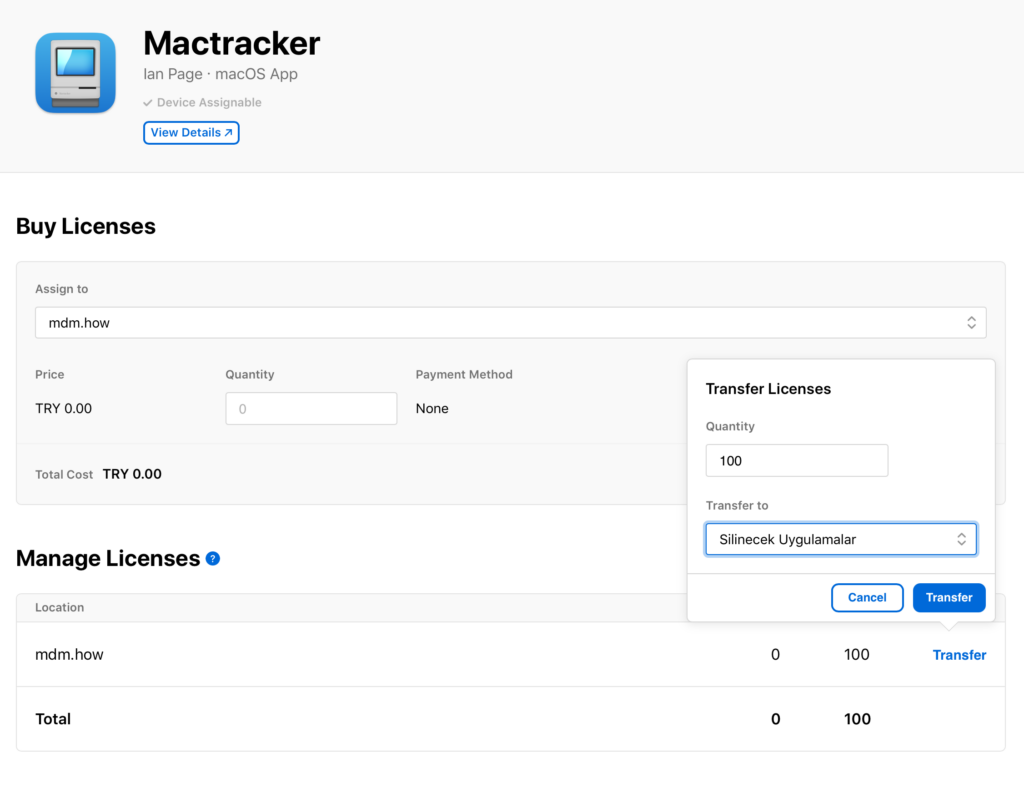Click the Mactracker app icon
This screenshot has height=788, width=1024.
pos(76,73)
